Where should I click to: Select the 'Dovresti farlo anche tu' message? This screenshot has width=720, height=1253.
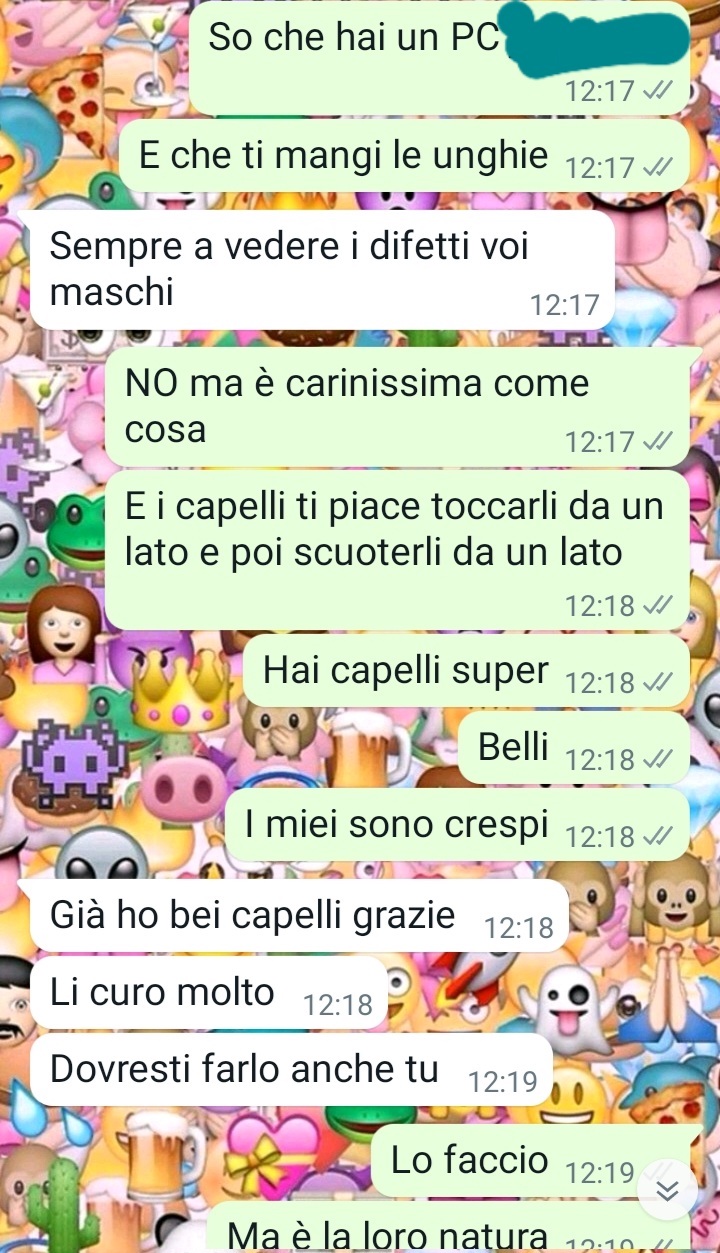(291, 1069)
